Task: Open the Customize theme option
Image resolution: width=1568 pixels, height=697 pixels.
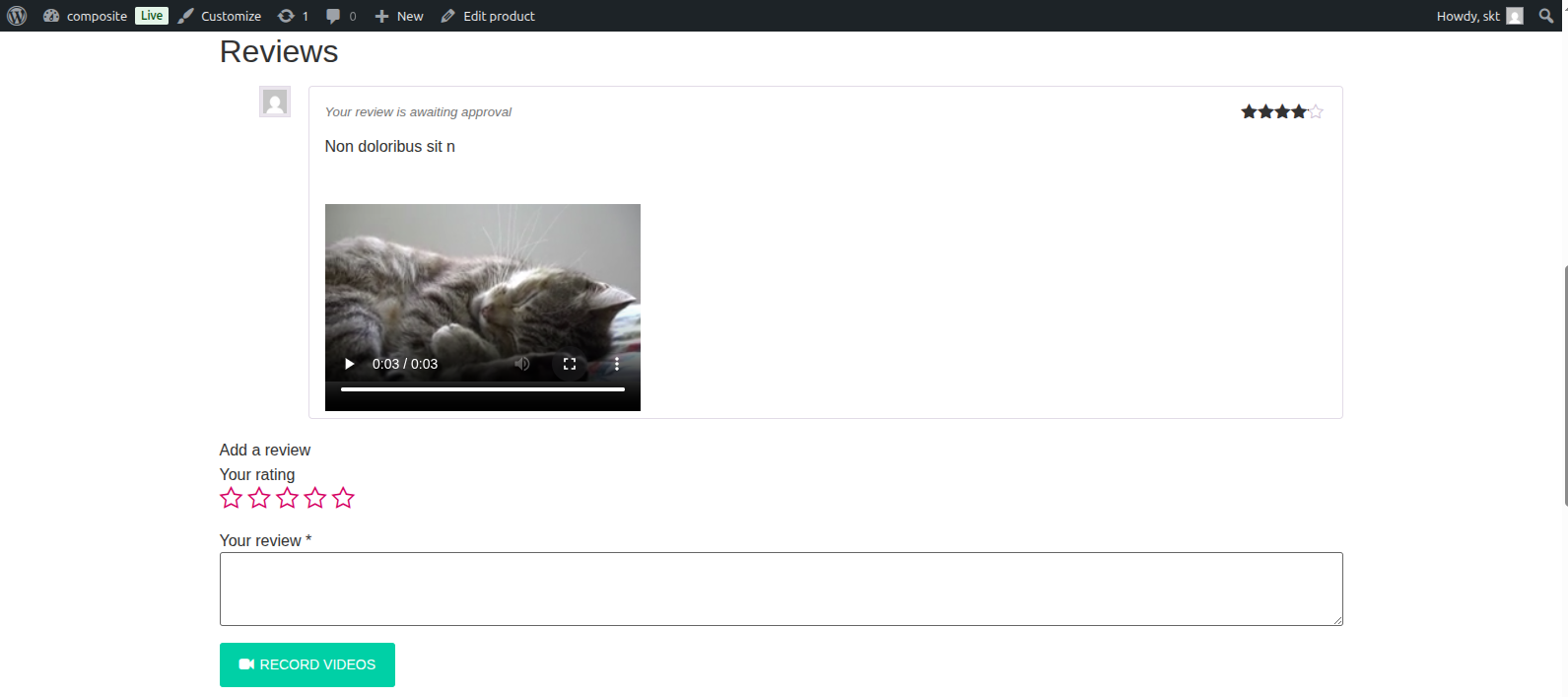Action: pos(220,16)
